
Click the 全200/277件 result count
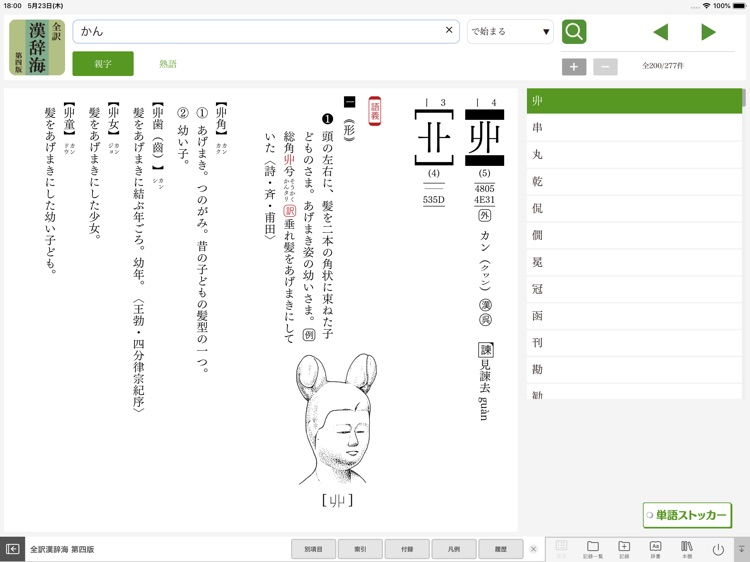coord(663,66)
